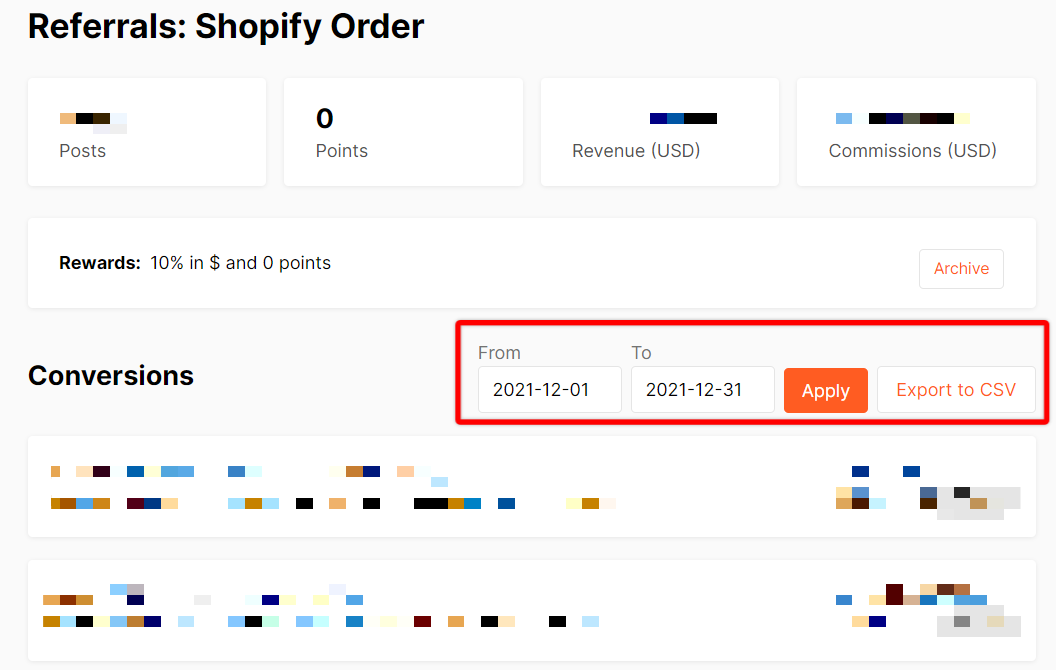Click the From label above date
1056x670 pixels.
(499, 353)
